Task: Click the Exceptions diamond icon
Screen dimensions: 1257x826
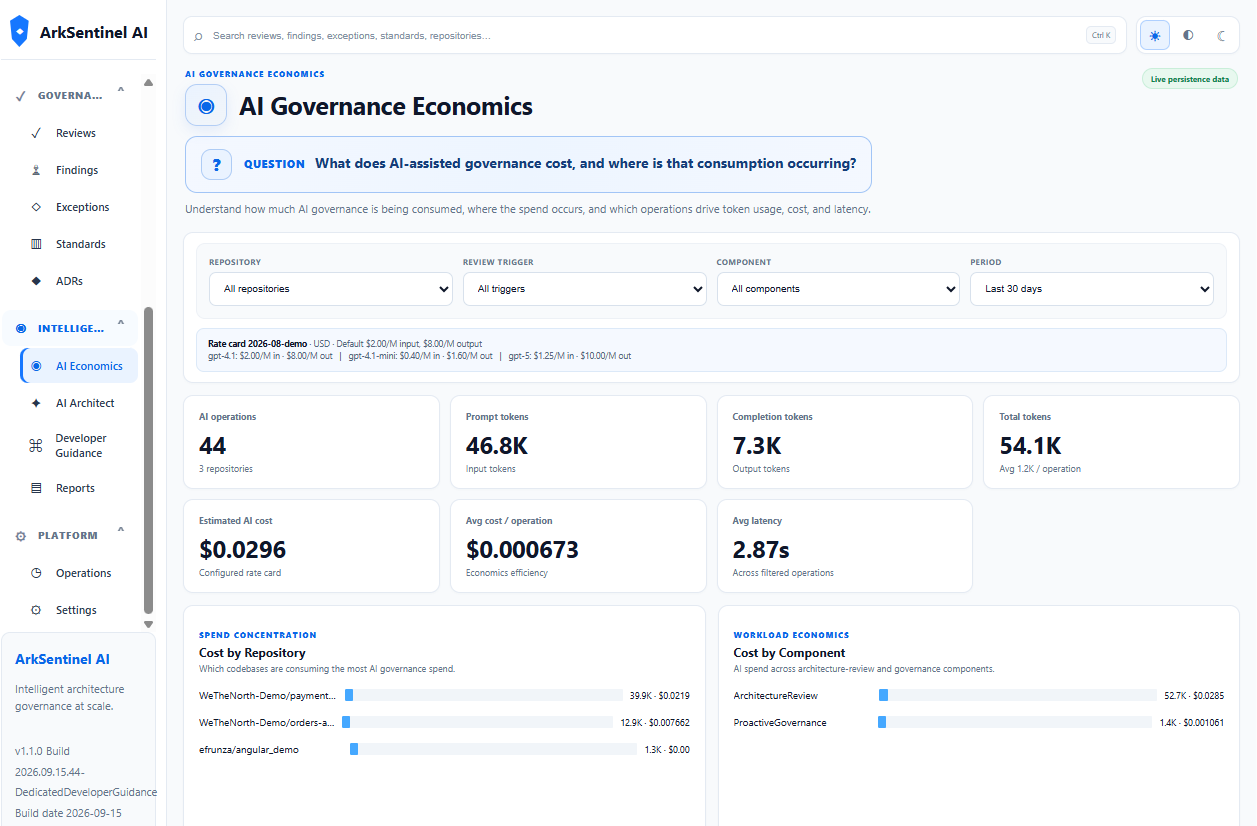Action: (x=36, y=207)
